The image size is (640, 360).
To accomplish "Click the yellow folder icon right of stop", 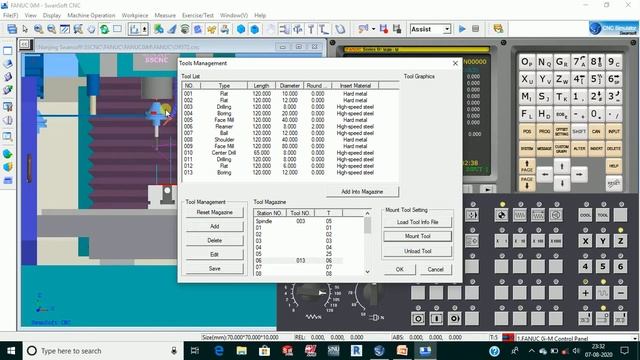I will point(498,29).
